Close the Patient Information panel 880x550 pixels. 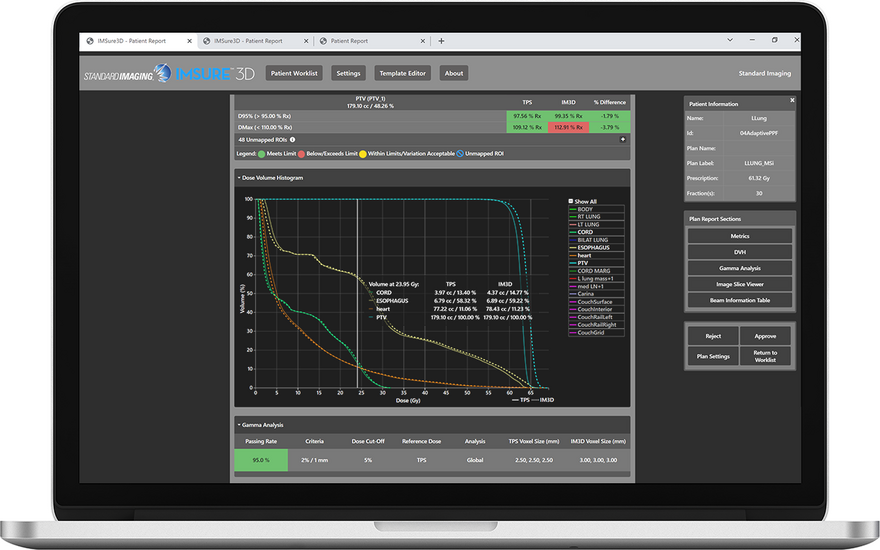(x=792, y=100)
